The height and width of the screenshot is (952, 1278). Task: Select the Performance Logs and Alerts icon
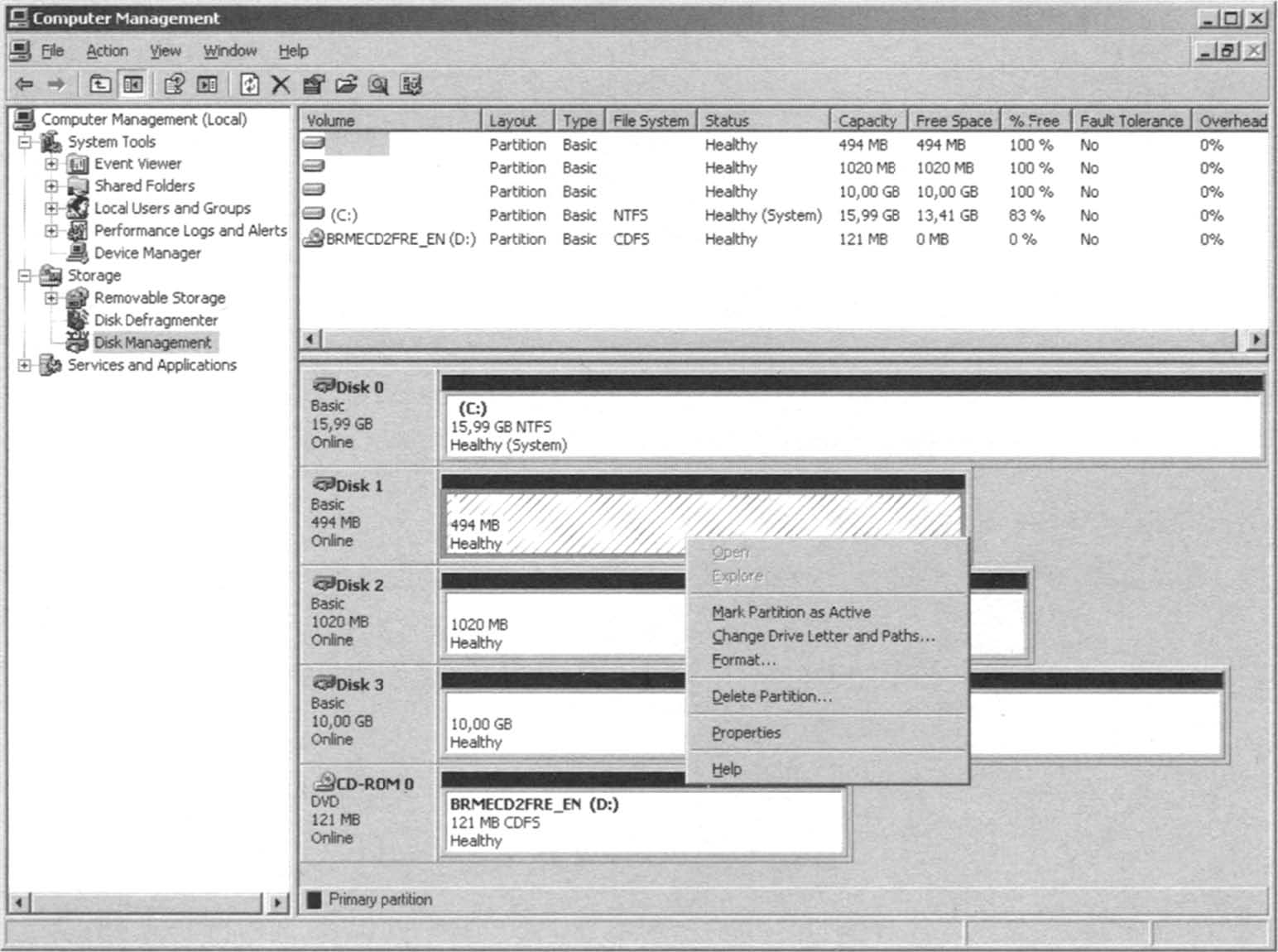tap(78, 230)
